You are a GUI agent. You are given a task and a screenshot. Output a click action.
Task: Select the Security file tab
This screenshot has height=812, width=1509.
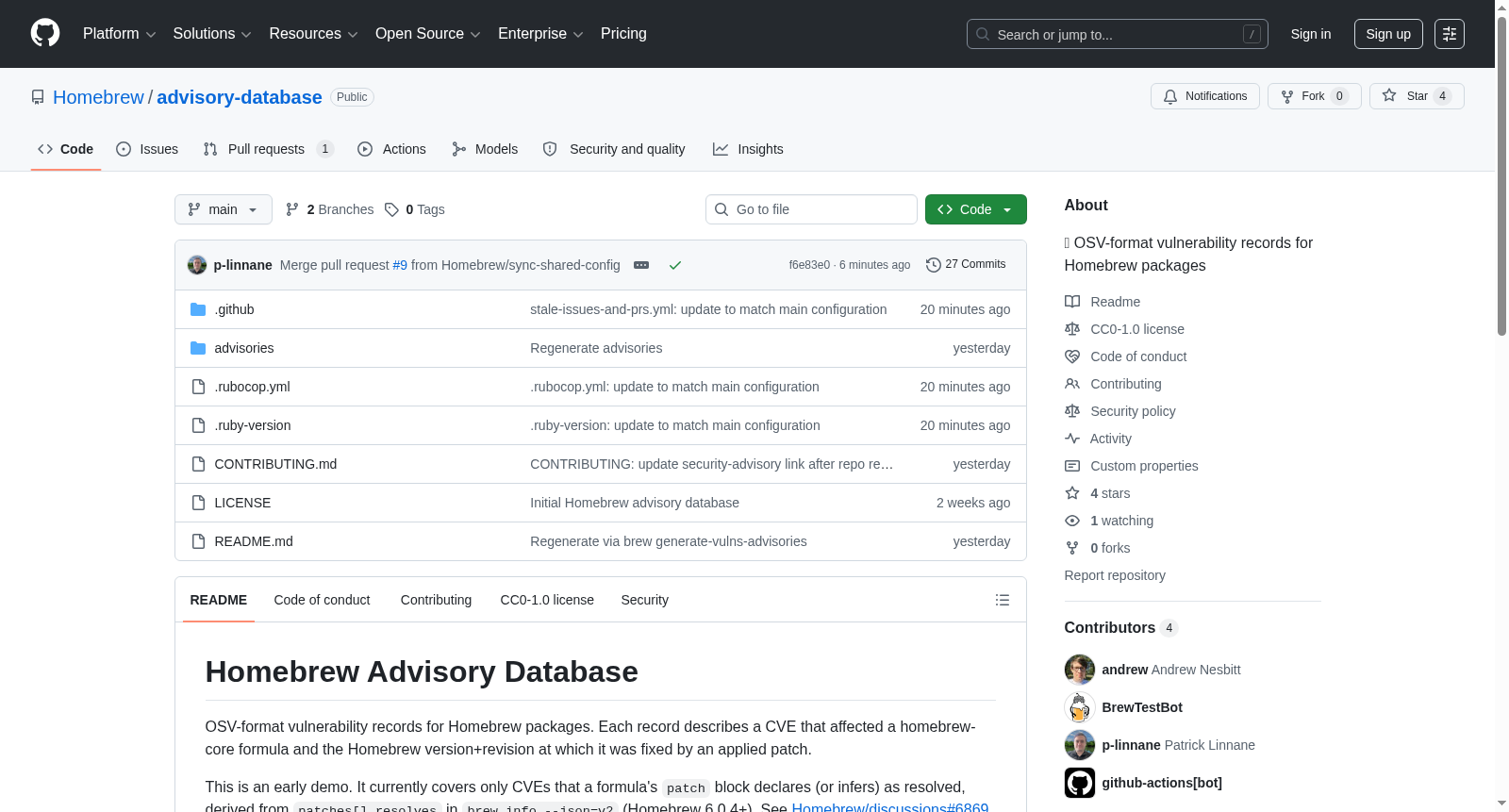point(645,600)
